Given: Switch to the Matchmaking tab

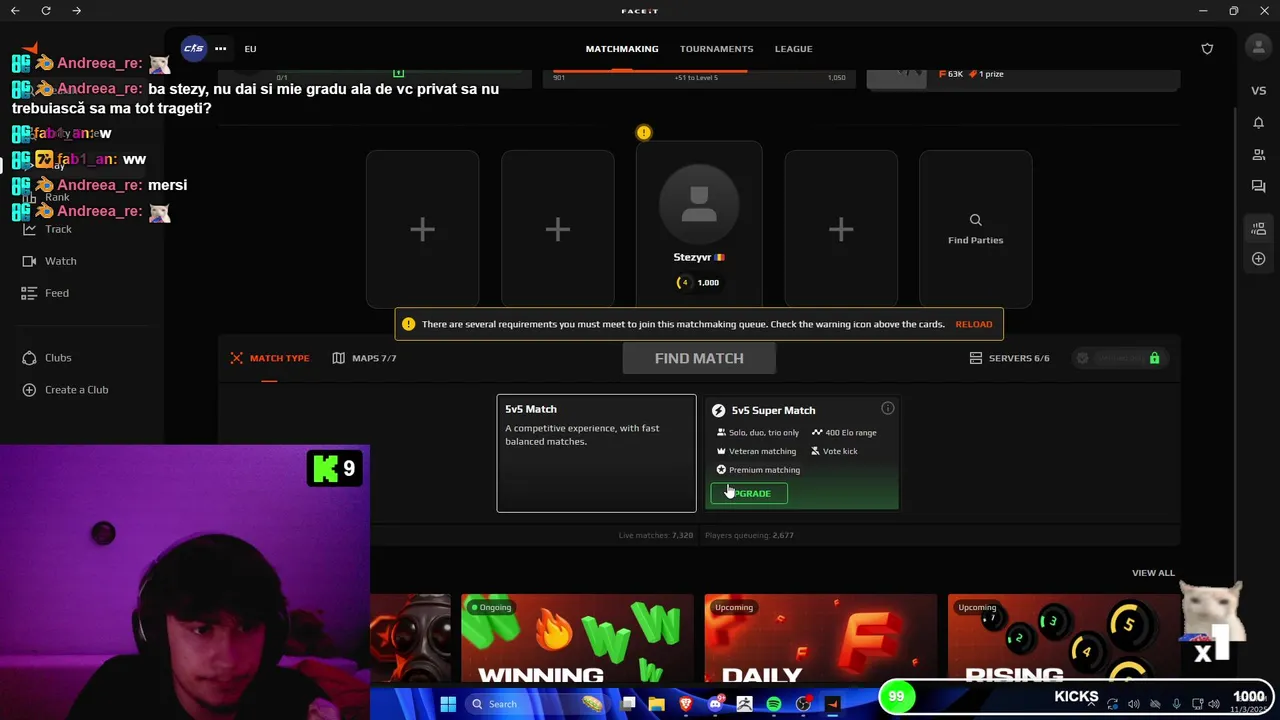Looking at the screenshot, I should coord(622,48).
